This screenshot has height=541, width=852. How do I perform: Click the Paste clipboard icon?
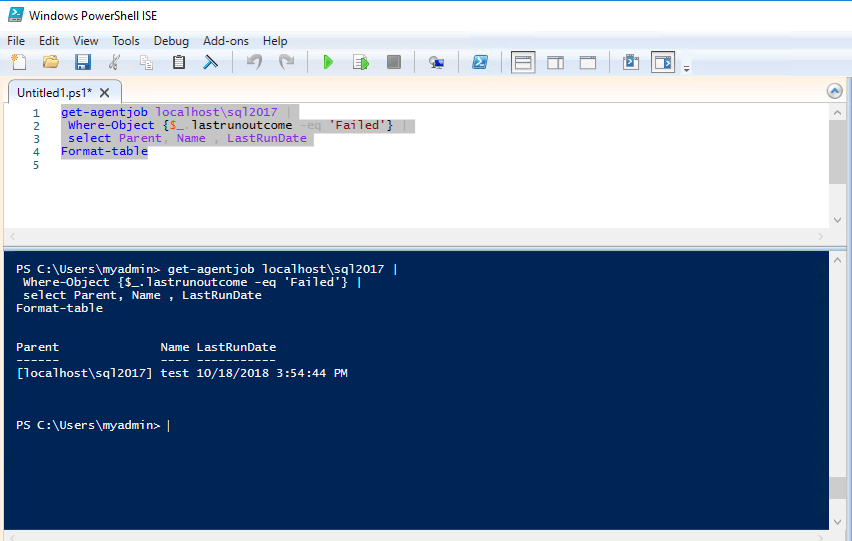[x=179, y=62]
